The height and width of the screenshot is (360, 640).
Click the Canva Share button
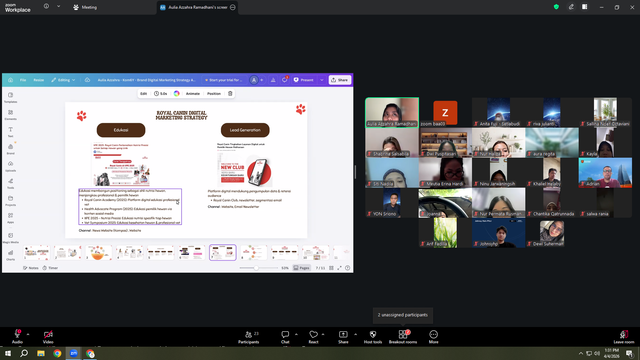point(340,80)
